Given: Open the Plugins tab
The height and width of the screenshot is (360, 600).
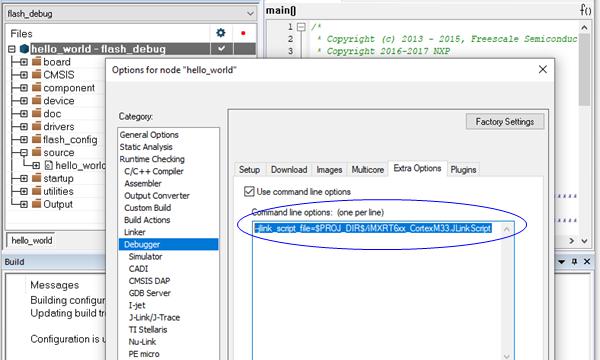Looking at the screenshot, I should 463,169.
